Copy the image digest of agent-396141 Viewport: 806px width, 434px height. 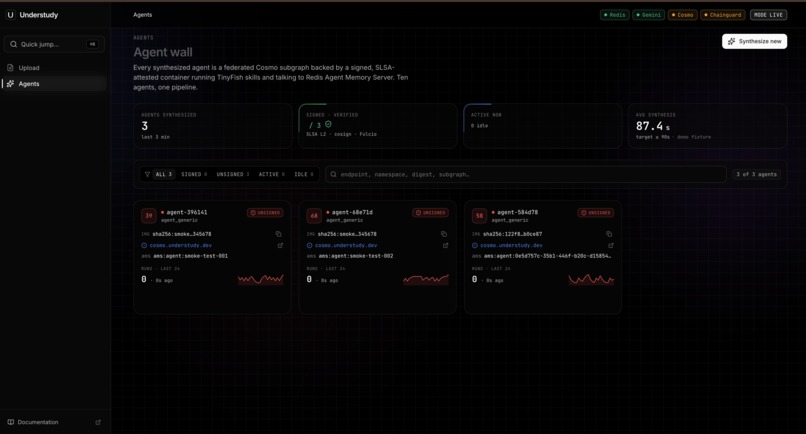(x=278, y=234)
